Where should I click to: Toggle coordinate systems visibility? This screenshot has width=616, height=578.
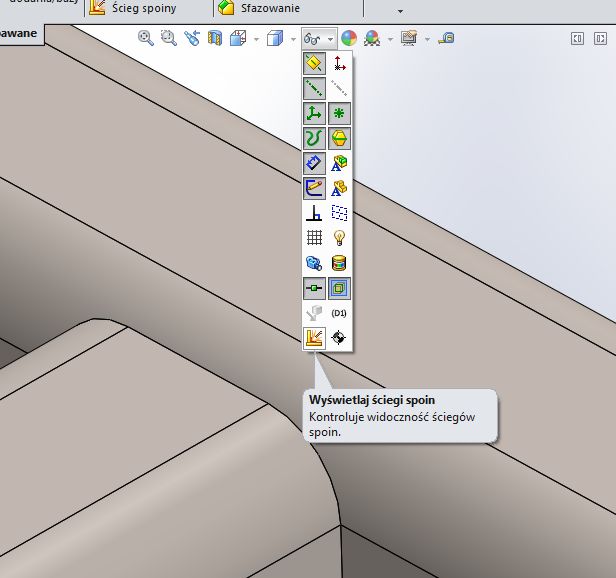[x=315, y=113]
